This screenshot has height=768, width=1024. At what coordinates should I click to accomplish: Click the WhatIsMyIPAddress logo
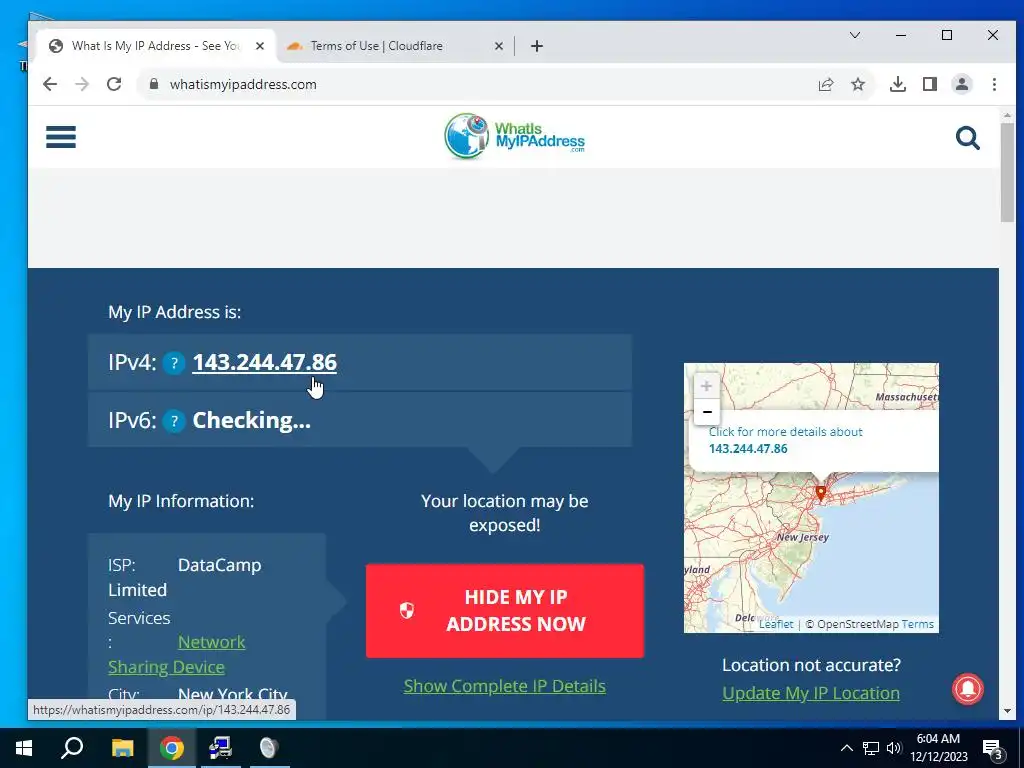pos(514,136)
